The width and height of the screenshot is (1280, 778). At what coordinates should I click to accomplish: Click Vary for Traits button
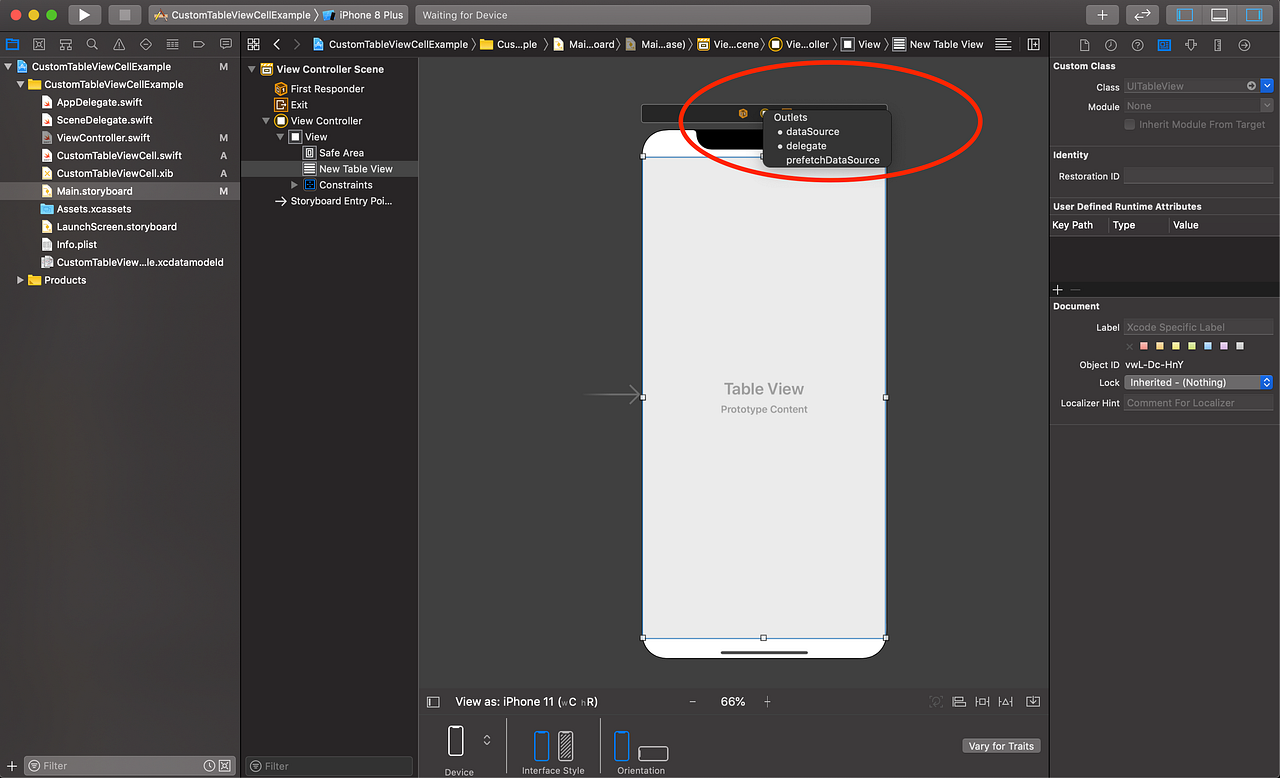(x=1001, y=745)
